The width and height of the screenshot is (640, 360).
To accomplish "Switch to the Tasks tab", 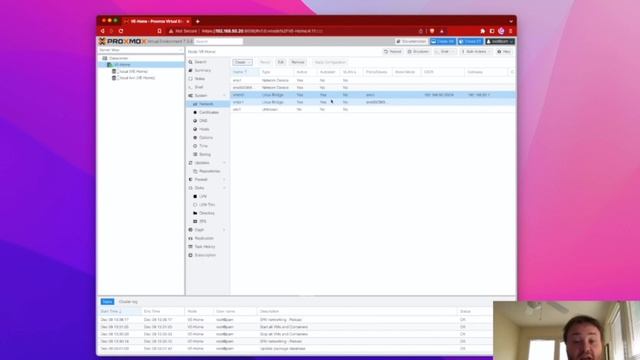I will click(107, 302).
